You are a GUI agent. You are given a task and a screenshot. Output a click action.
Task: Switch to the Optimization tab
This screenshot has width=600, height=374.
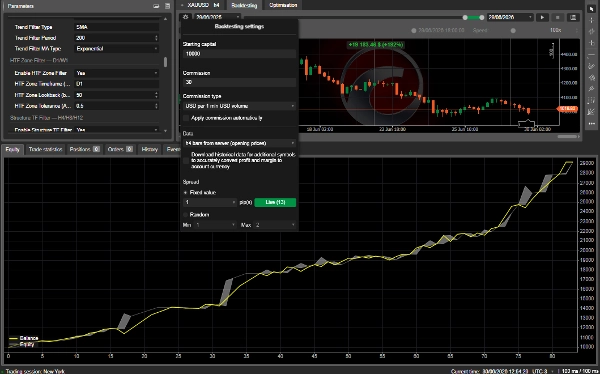click(283, 5)
